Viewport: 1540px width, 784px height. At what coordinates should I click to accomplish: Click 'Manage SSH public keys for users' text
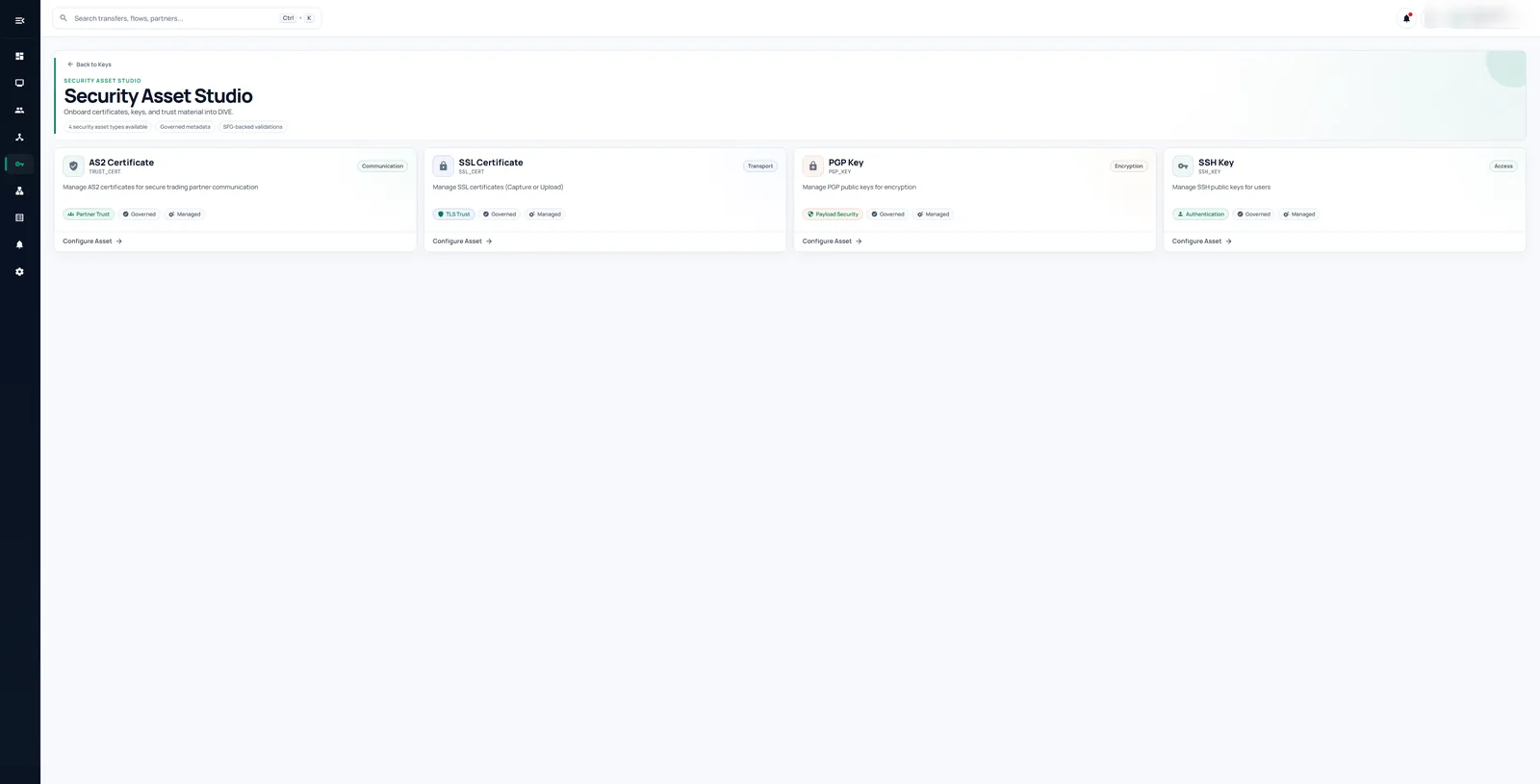pyautogui.click(x=1221, y=188)
